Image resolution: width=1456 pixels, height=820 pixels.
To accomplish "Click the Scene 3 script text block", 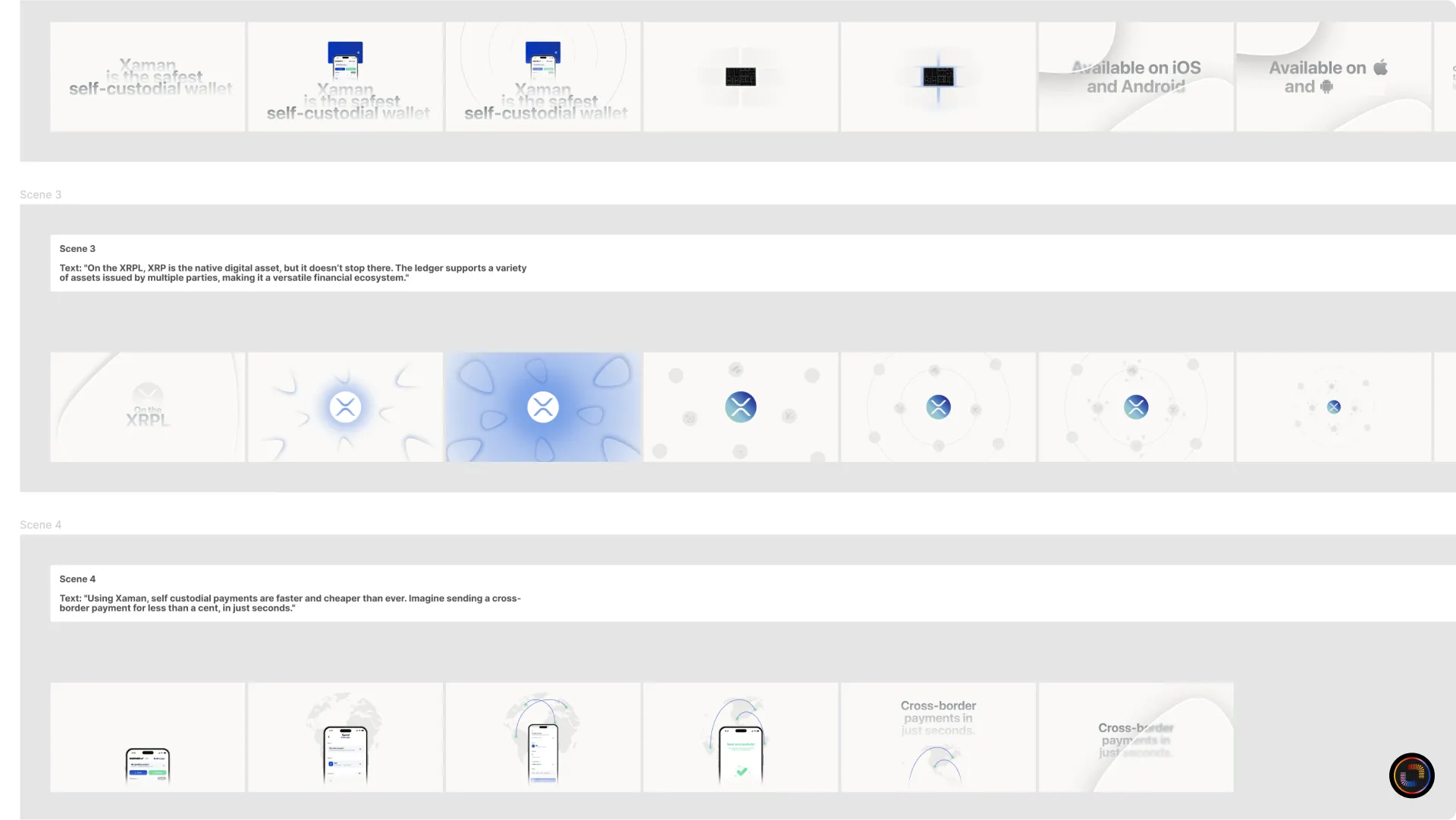I will (293, 272).
